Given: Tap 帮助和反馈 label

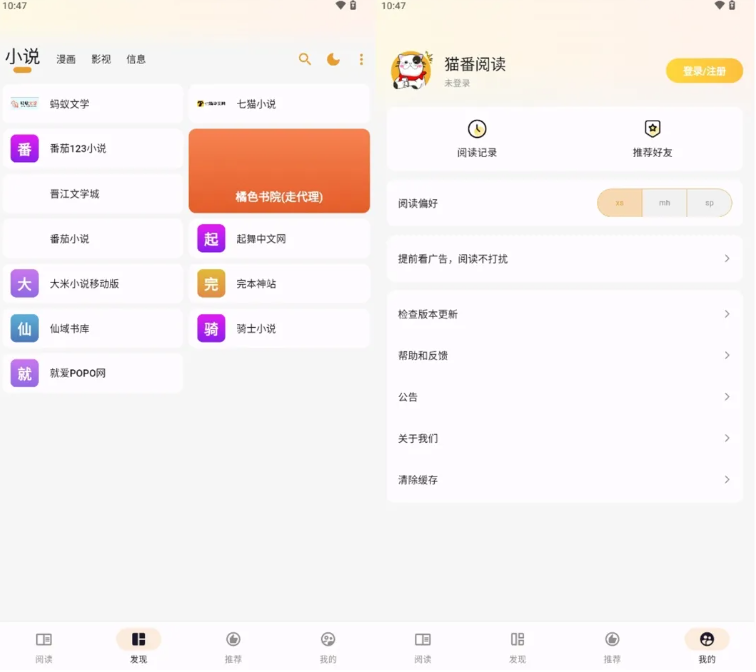Looking at the screenshot, I should coord(423,355).
